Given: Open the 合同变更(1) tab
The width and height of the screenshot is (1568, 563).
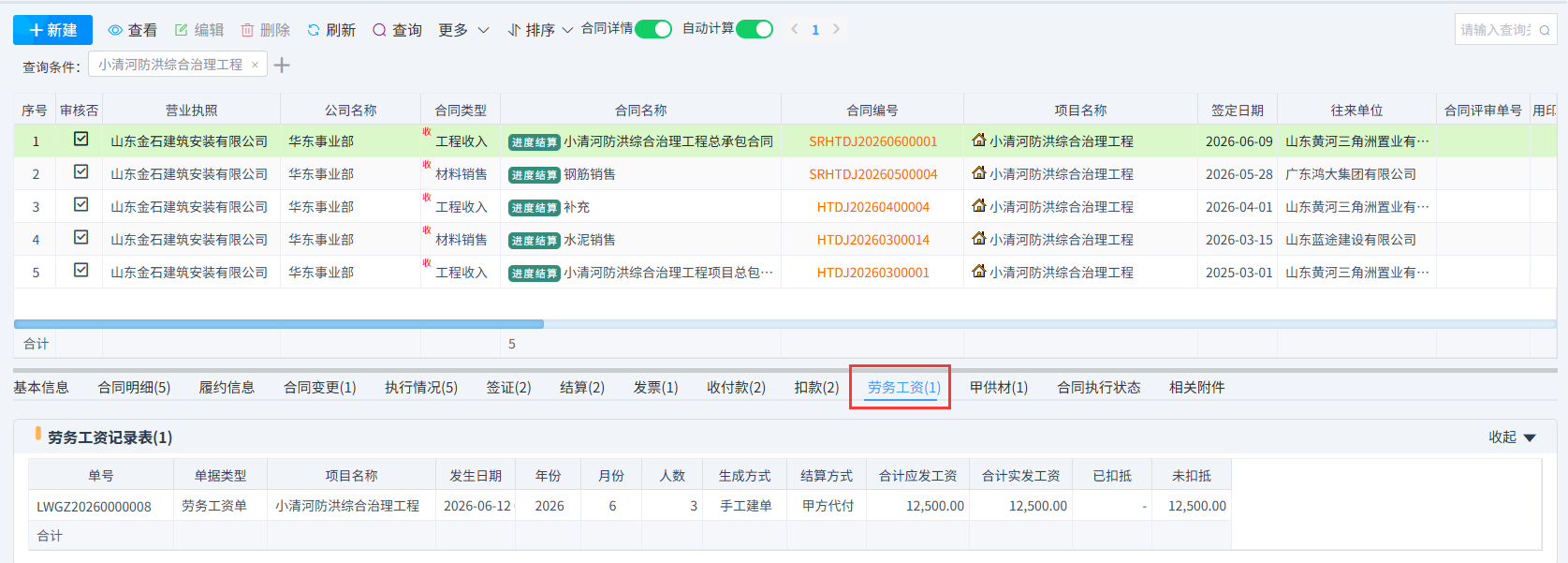Looking at the screenshot, I should 319,387.
